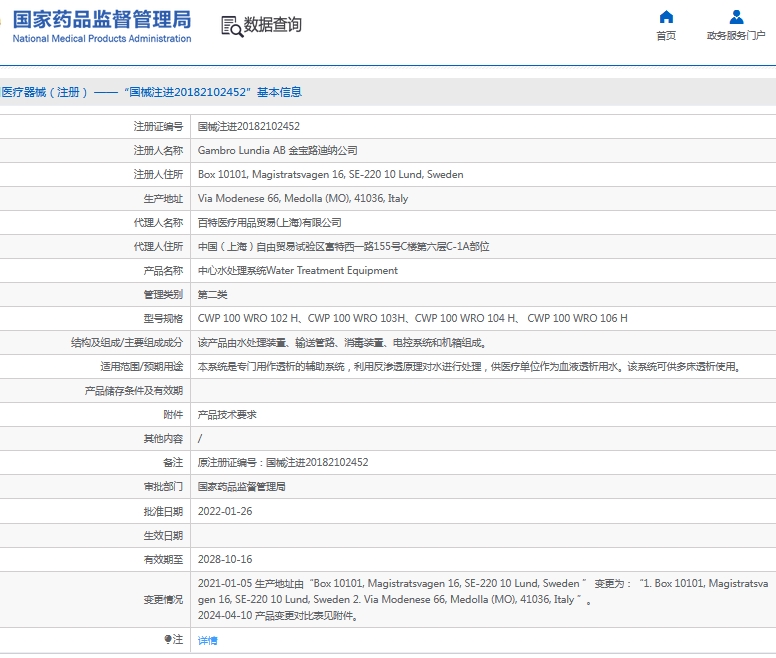Viewport: 776px width, 658px height.
Task: Click the data query magnifier icon
Action: pyautogui.click(x=232, y=26)
